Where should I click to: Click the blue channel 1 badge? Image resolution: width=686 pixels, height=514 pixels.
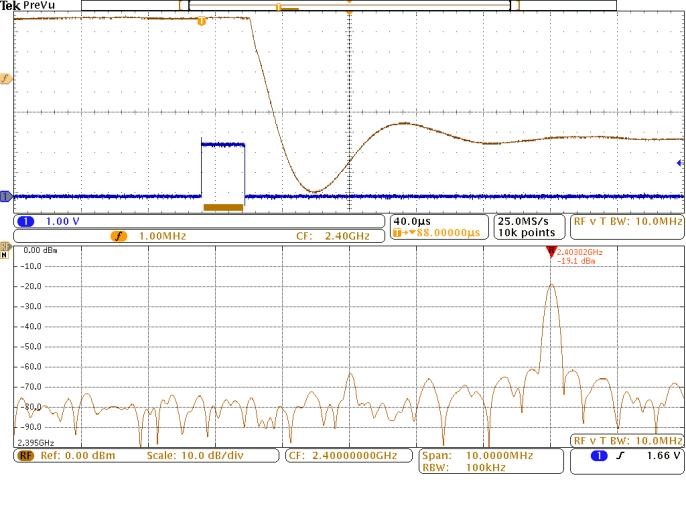coord(26,221)
